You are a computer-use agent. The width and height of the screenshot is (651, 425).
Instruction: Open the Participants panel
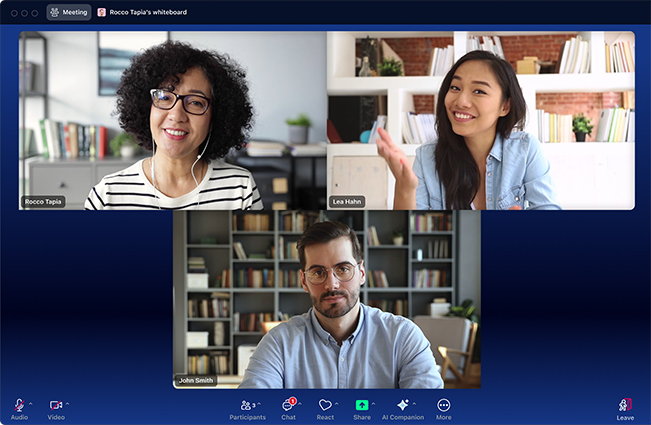pyautogui.click(x=245, y=405)
